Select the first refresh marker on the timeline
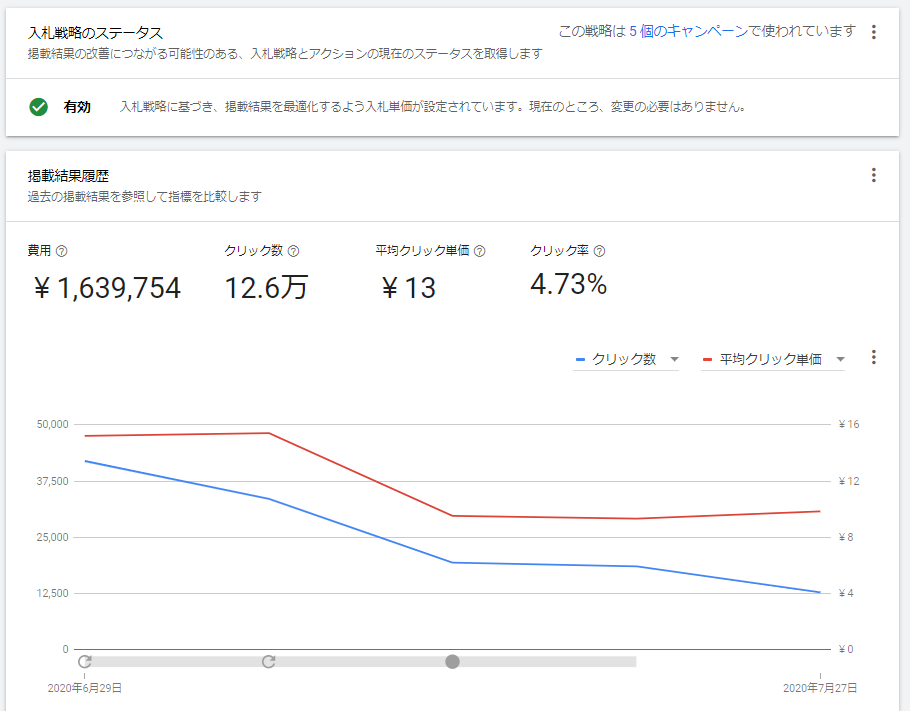910x711 pixels. (85, 661)
